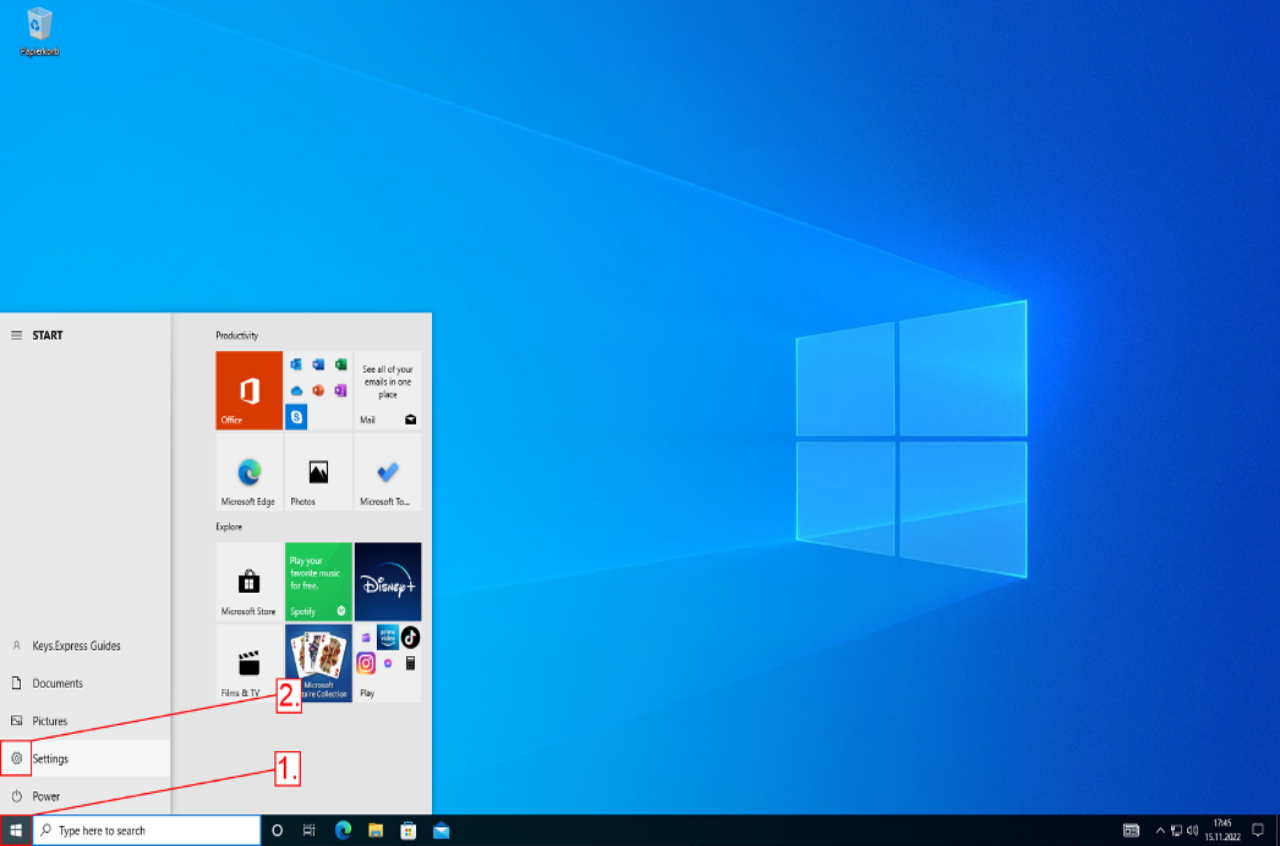This screenshot has width=1280, height=846.
Task: Open Microsoft To Do tile
Action: tap(387, 472)
